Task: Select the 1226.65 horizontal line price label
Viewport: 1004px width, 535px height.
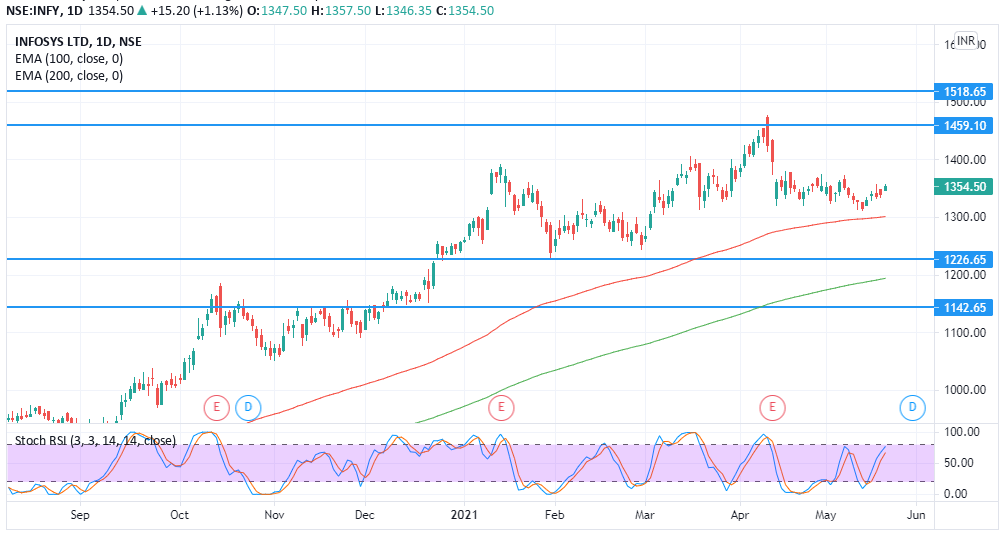Action: 965,259
